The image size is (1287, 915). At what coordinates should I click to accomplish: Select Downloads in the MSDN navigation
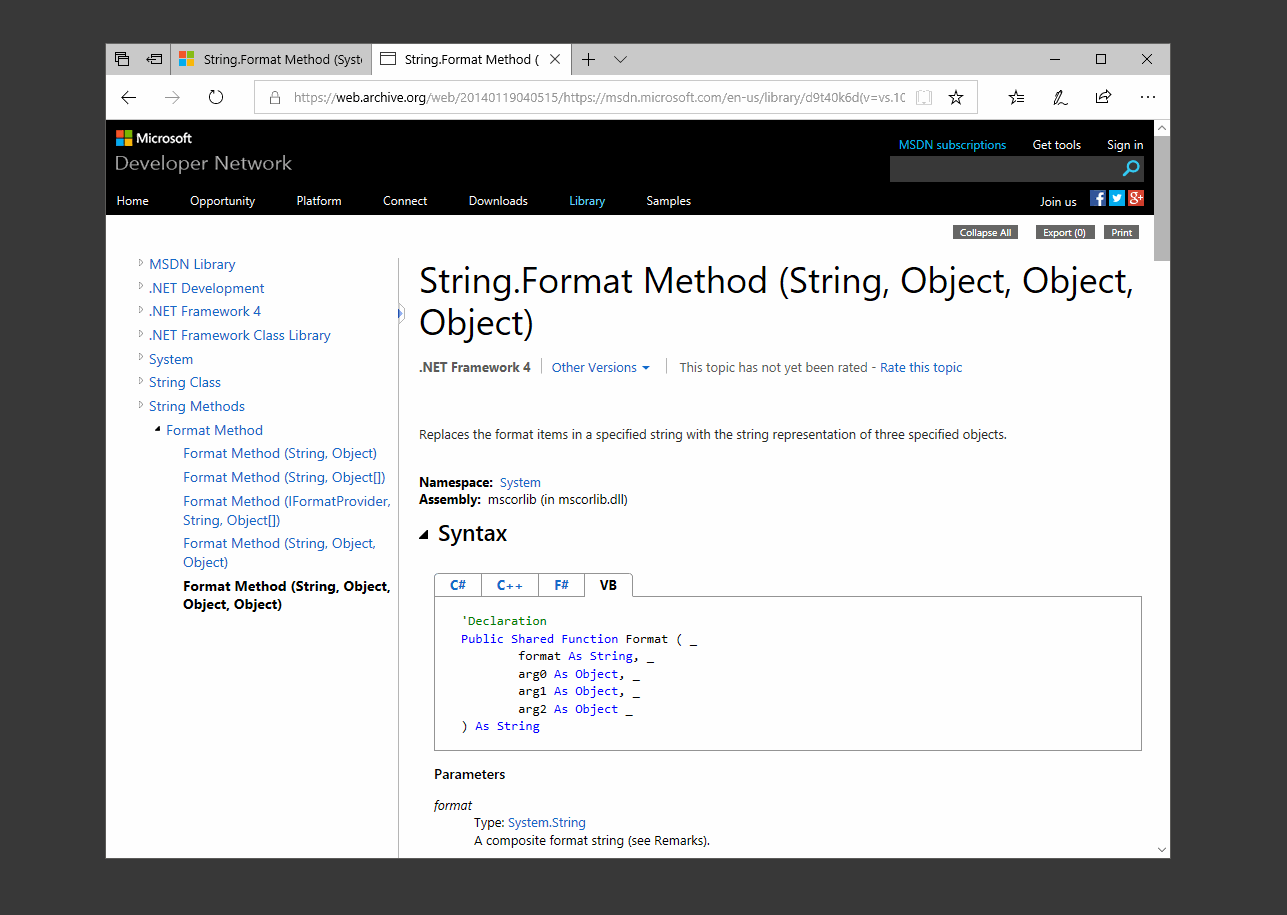(x=497, y=201)
